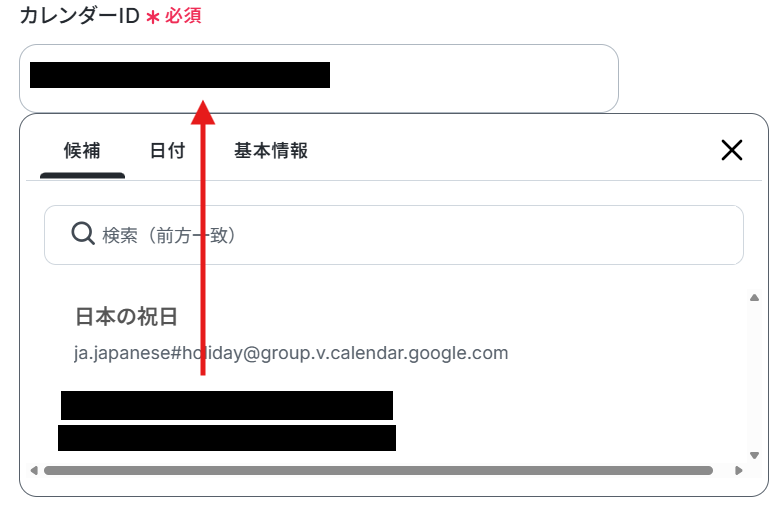Click the カレンダーID field label
The height and width of the screenshot is (511, 782).
(x=80, y=16)
